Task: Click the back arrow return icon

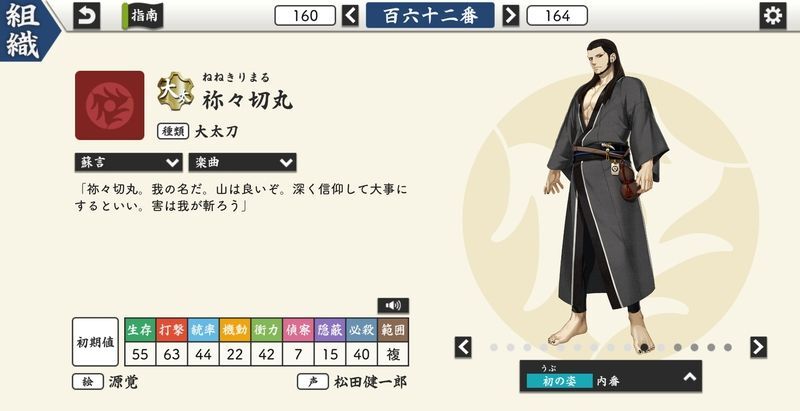Action: pyautogui.click(x=87, y=16)
